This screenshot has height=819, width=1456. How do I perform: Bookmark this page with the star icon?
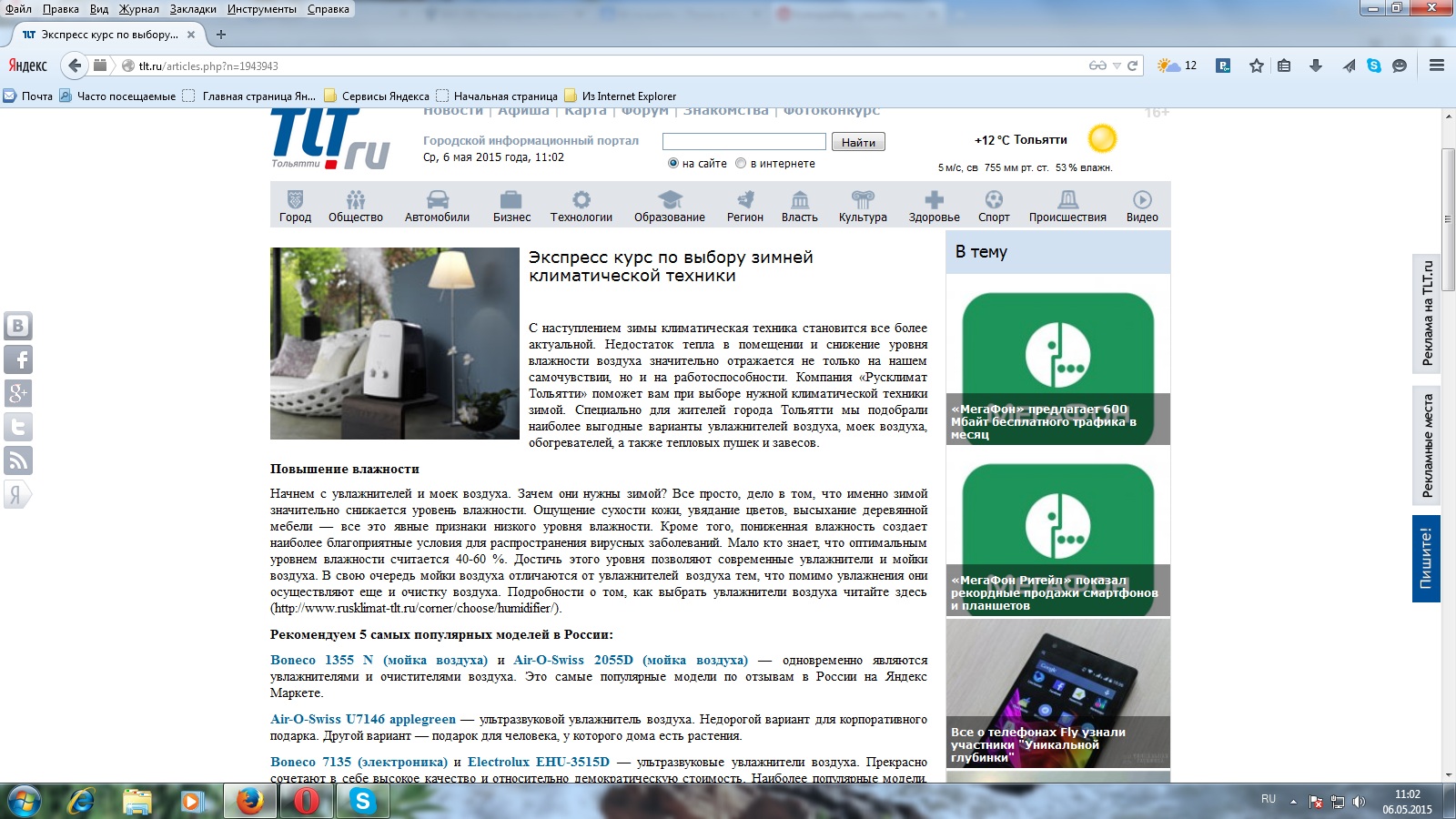[x=1257, y=66]
